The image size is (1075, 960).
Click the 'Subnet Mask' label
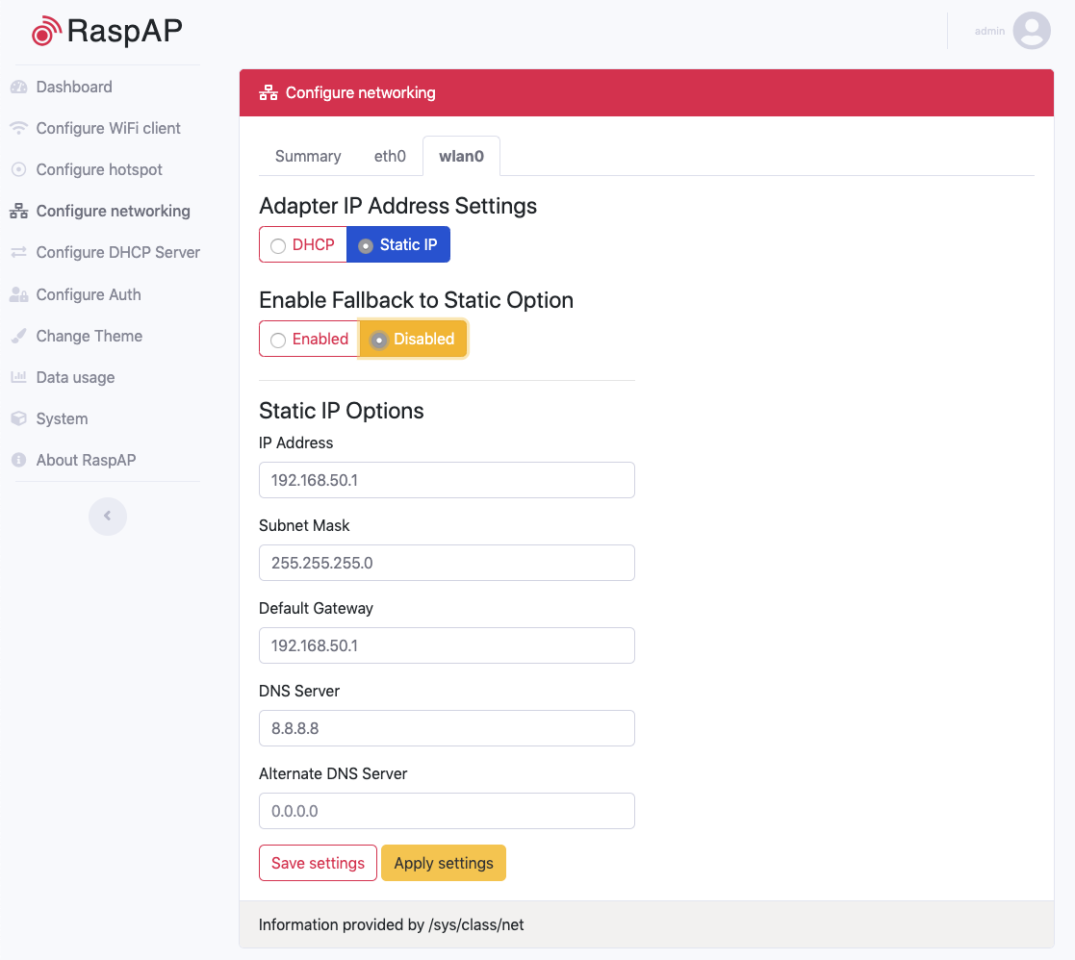coord(304,525)
